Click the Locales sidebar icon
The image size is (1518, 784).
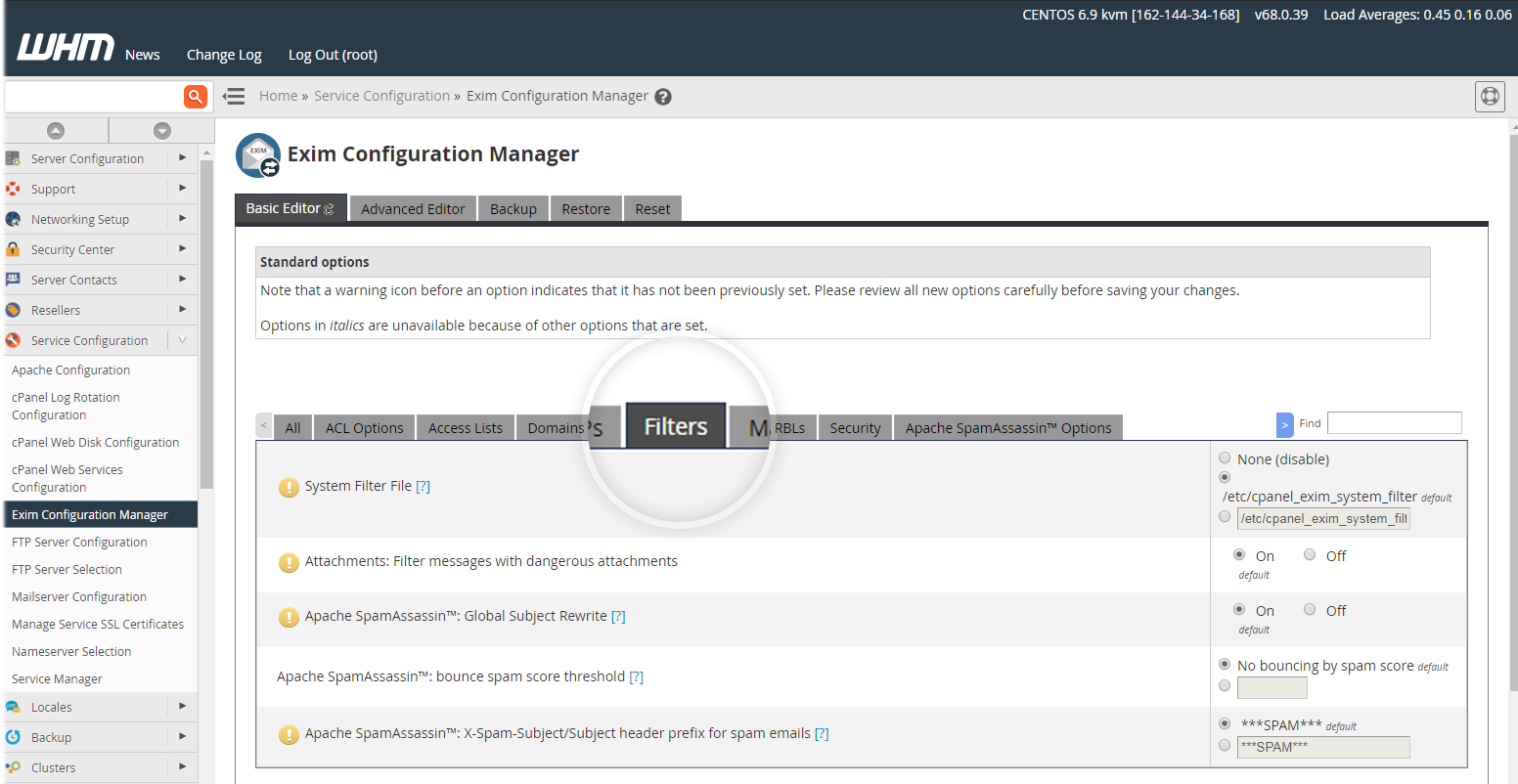[13, 707]
